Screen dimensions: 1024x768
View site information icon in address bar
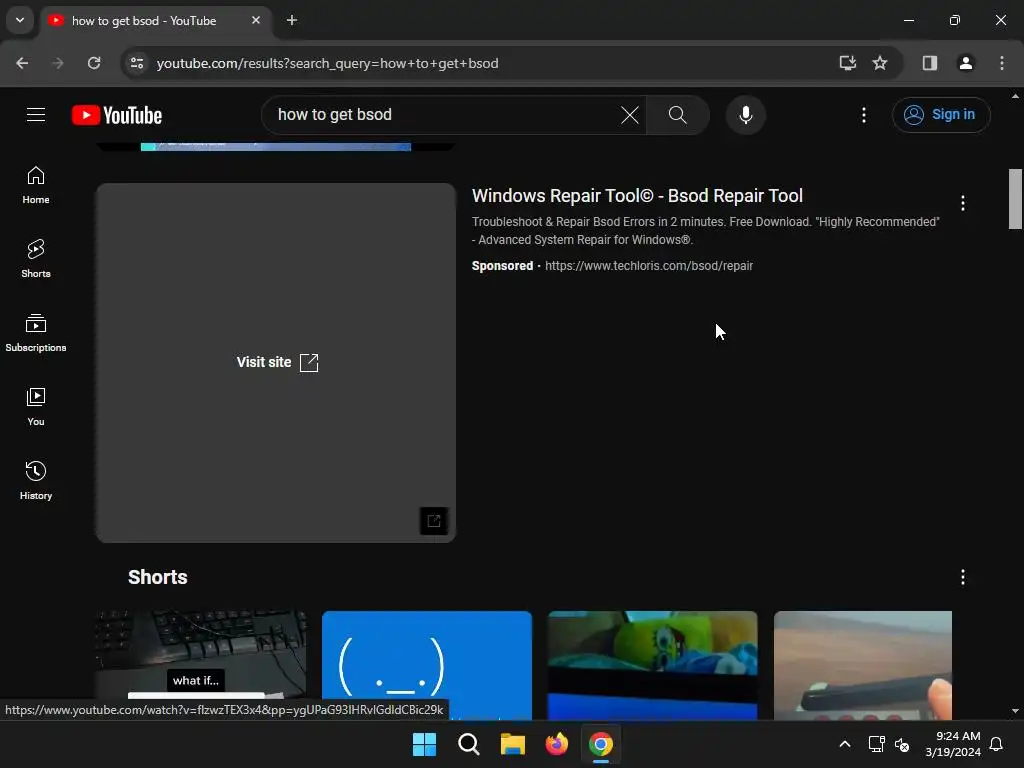137,63
